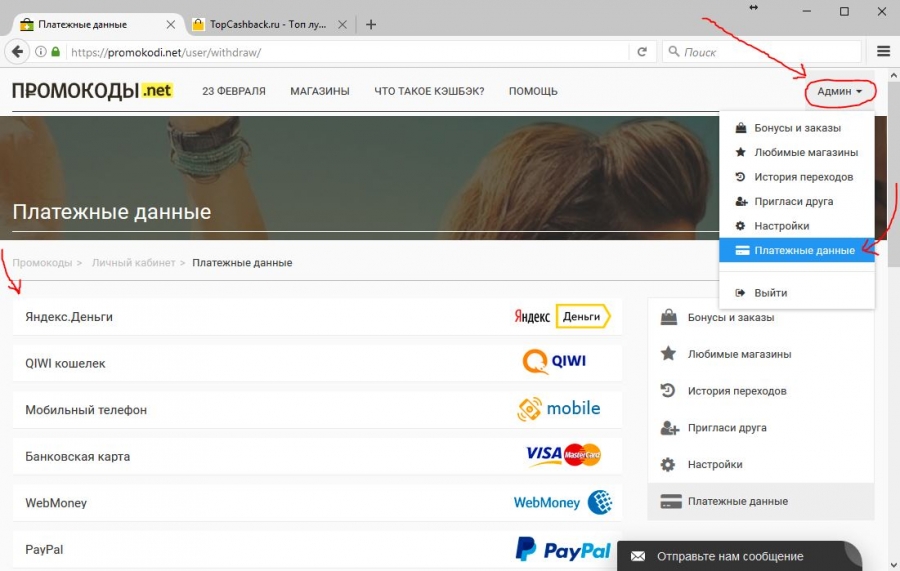Choose Выйти to log out

coord(797,293)
